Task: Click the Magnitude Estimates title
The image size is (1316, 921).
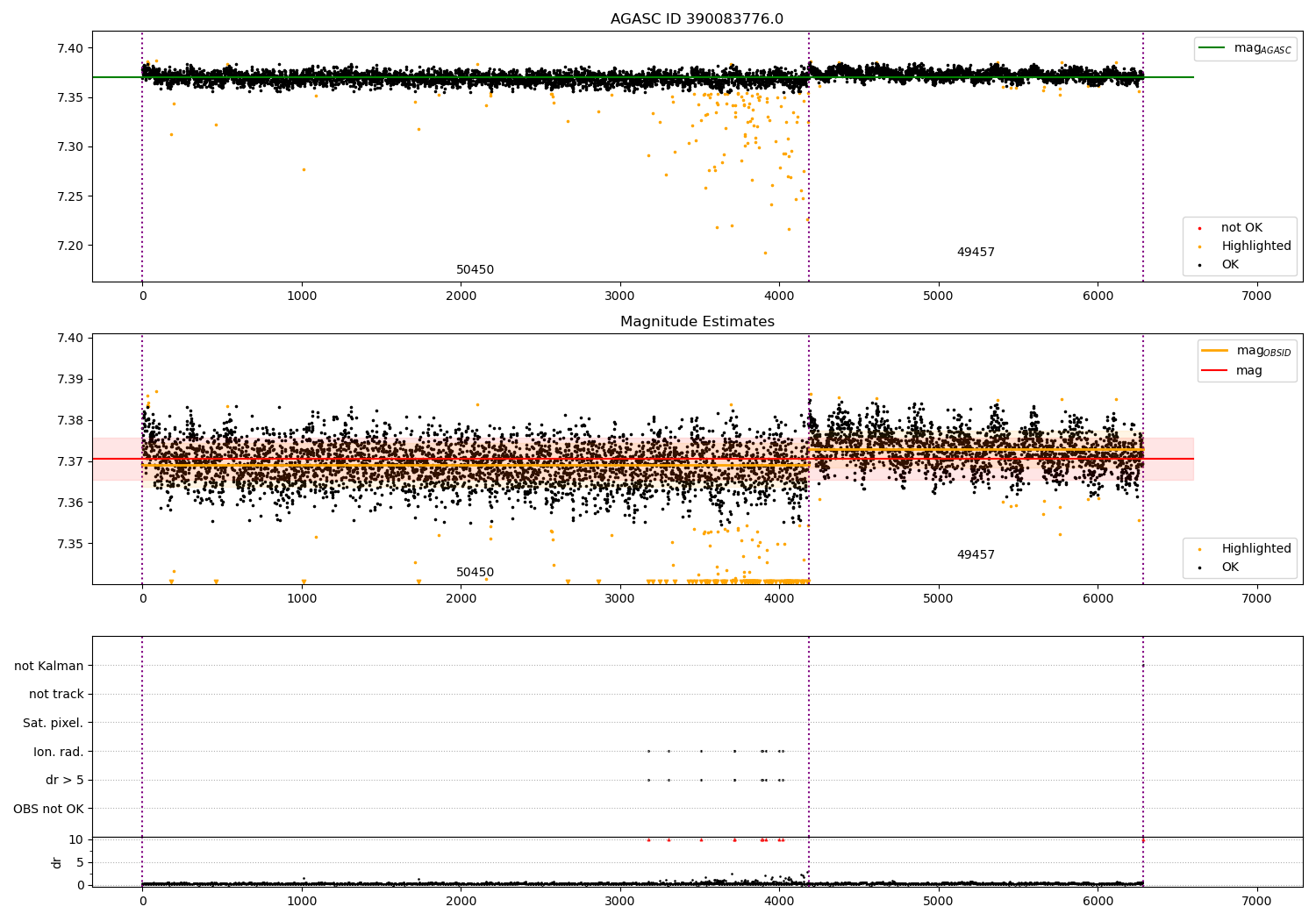Action: click(x=697, y=321)
